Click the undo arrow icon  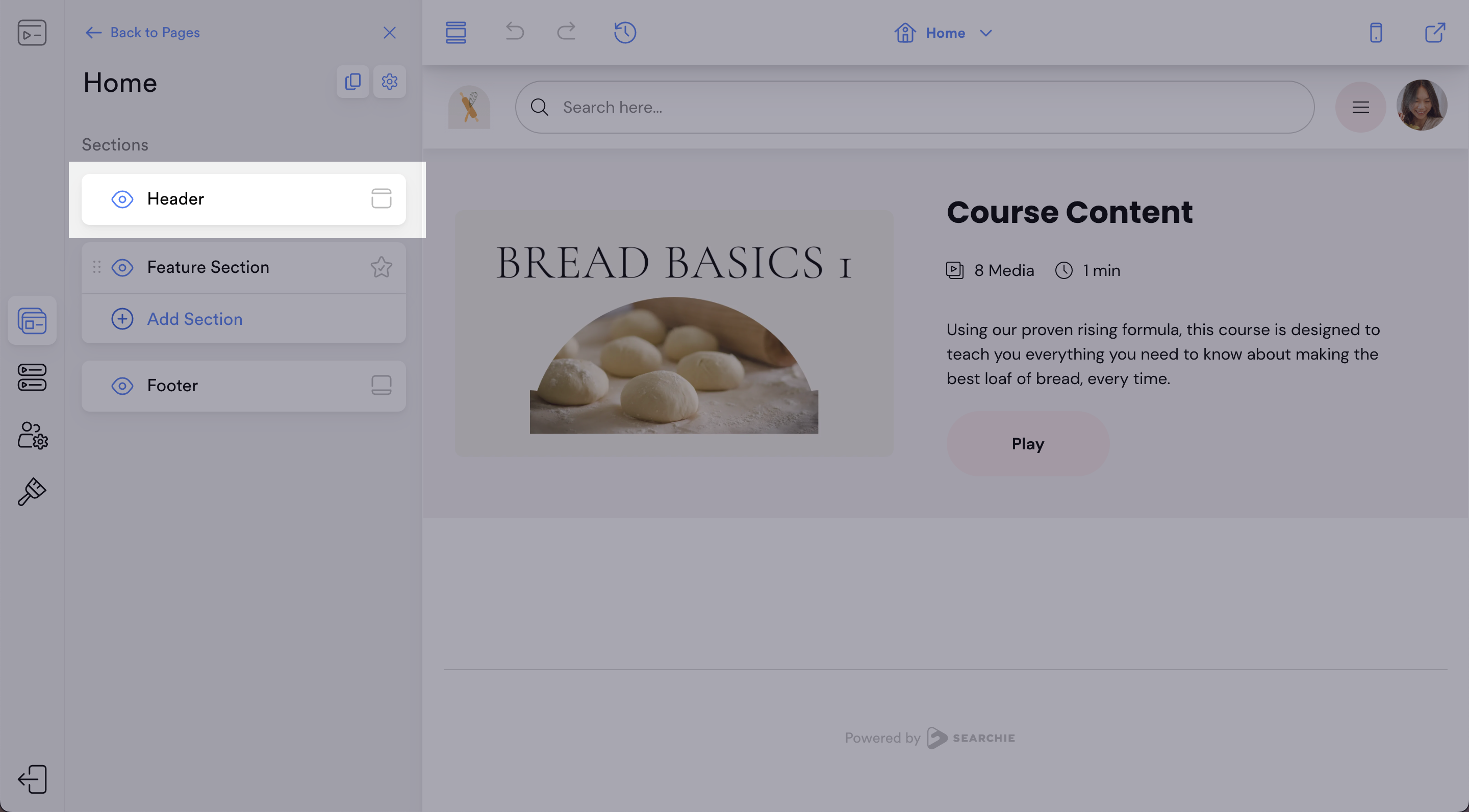[x=514, y=31]
